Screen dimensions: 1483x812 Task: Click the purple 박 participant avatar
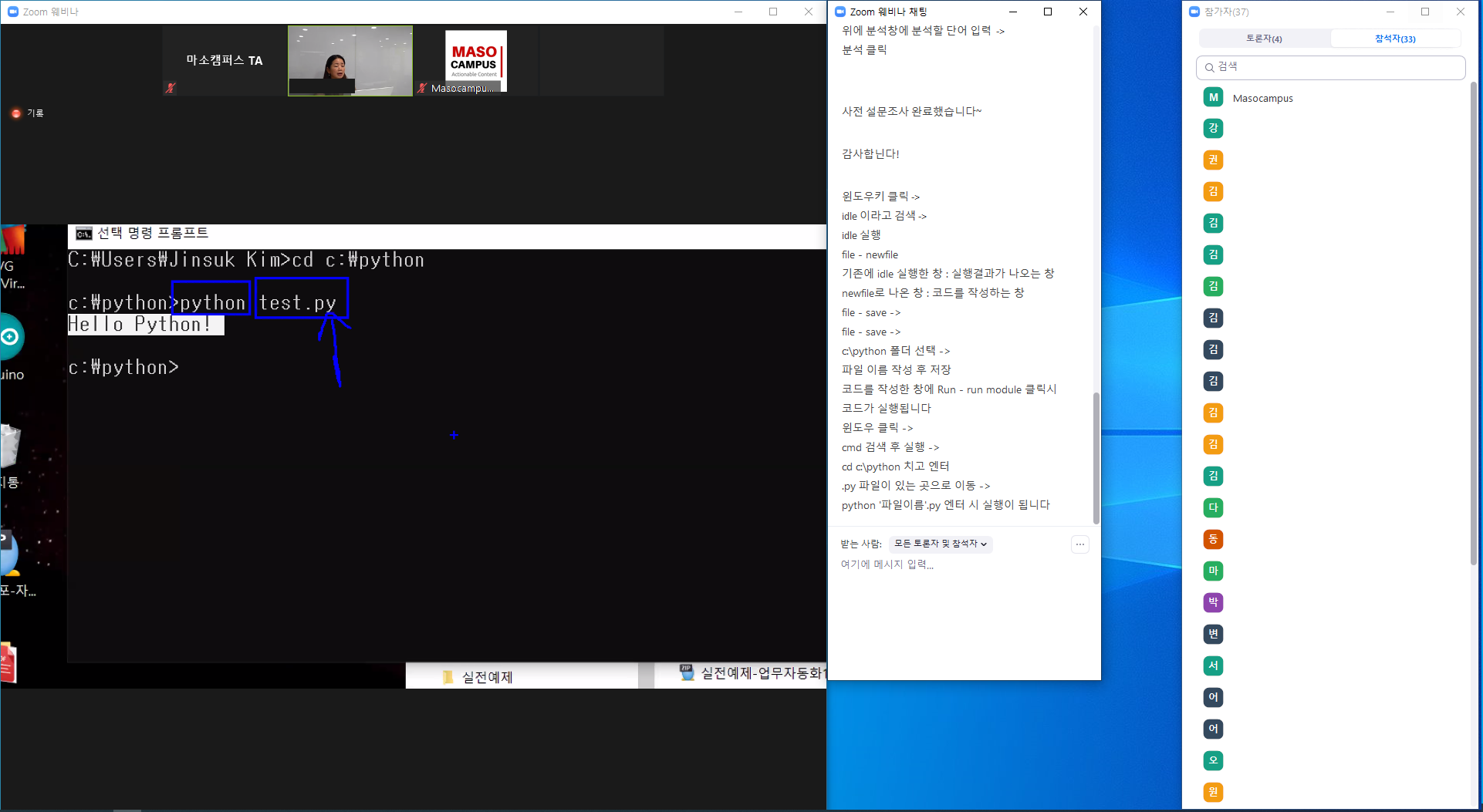coord(1213,602)
